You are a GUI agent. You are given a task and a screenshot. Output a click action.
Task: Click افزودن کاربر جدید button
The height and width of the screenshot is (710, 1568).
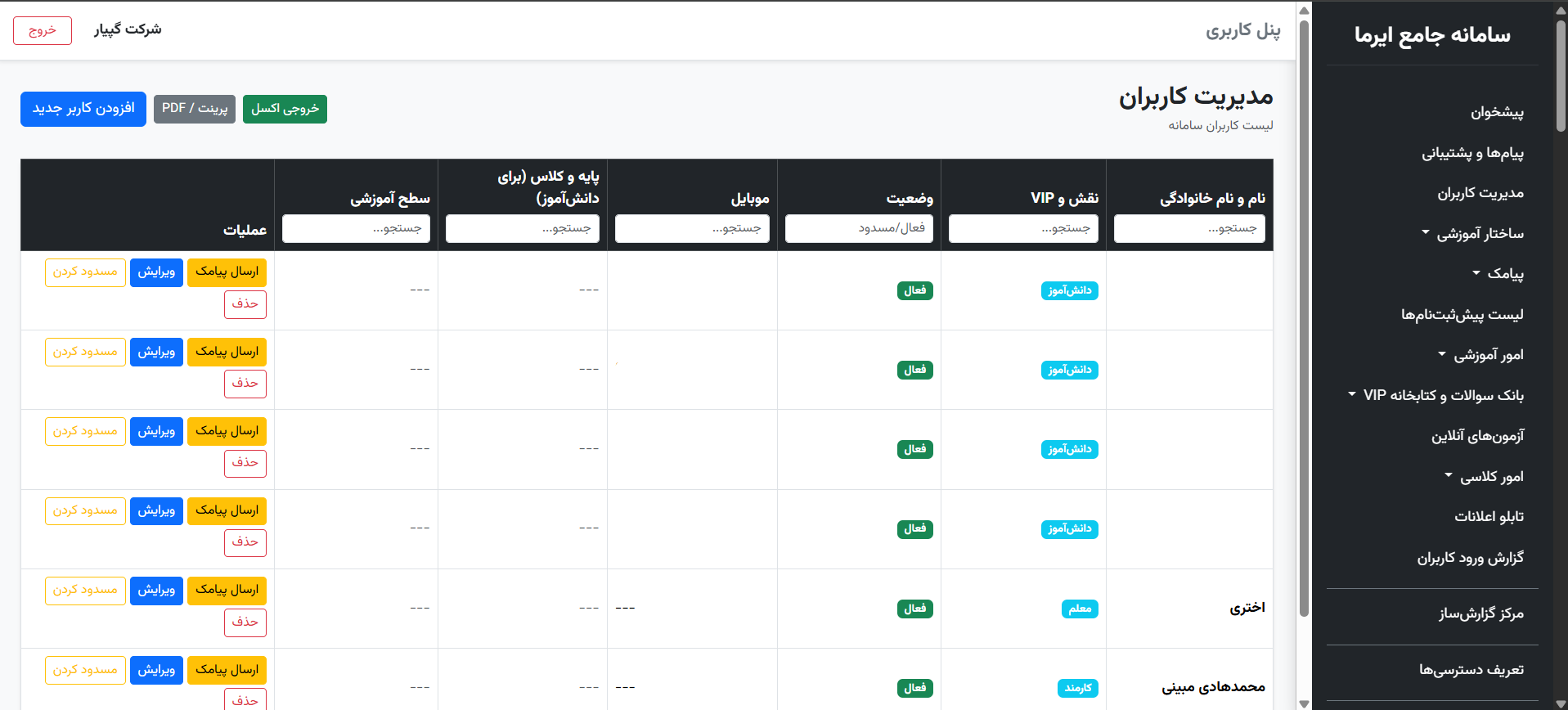click(83, 109)
